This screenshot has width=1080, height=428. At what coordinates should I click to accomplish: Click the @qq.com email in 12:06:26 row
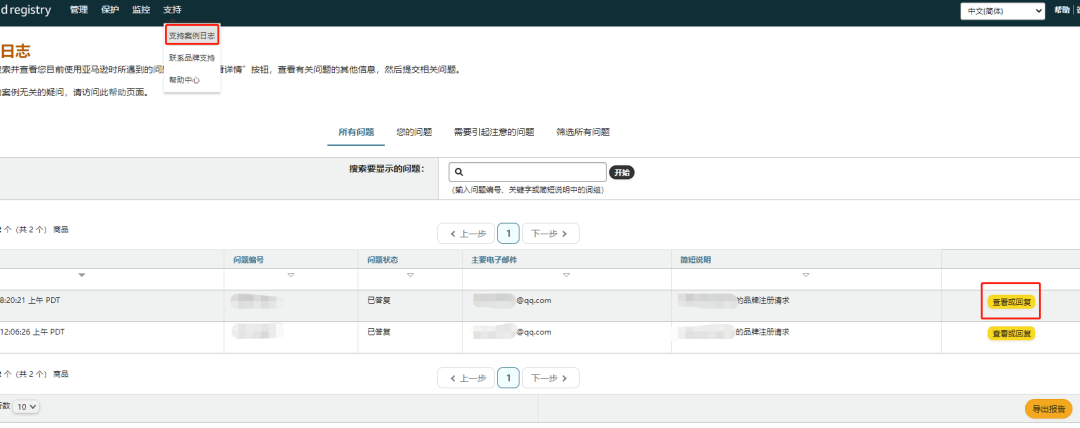534,332
